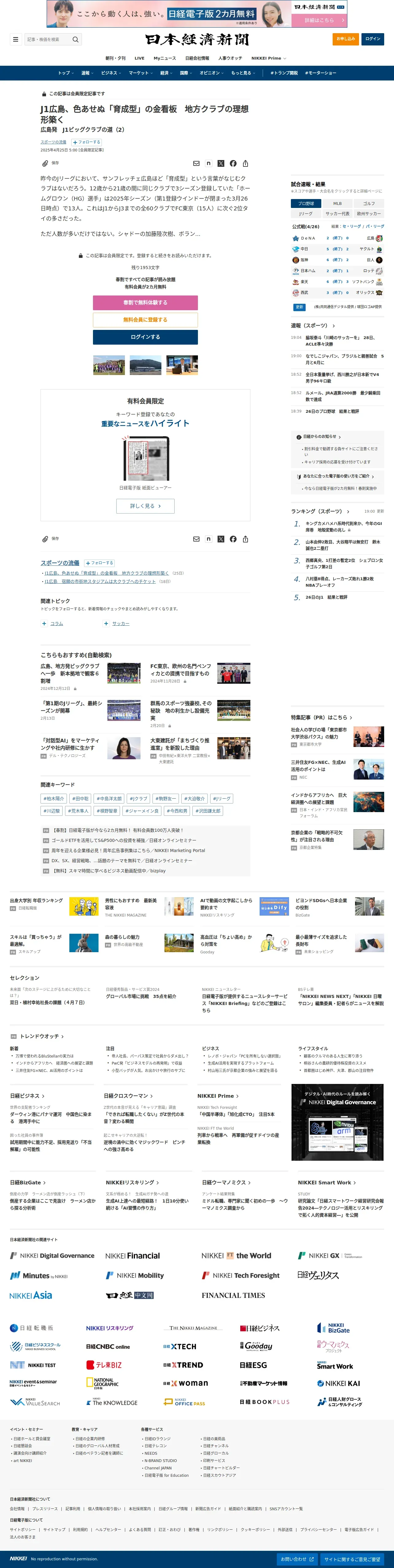
Task: Switch to the Jリーグ scores tab
Action: tap(306, 214)
